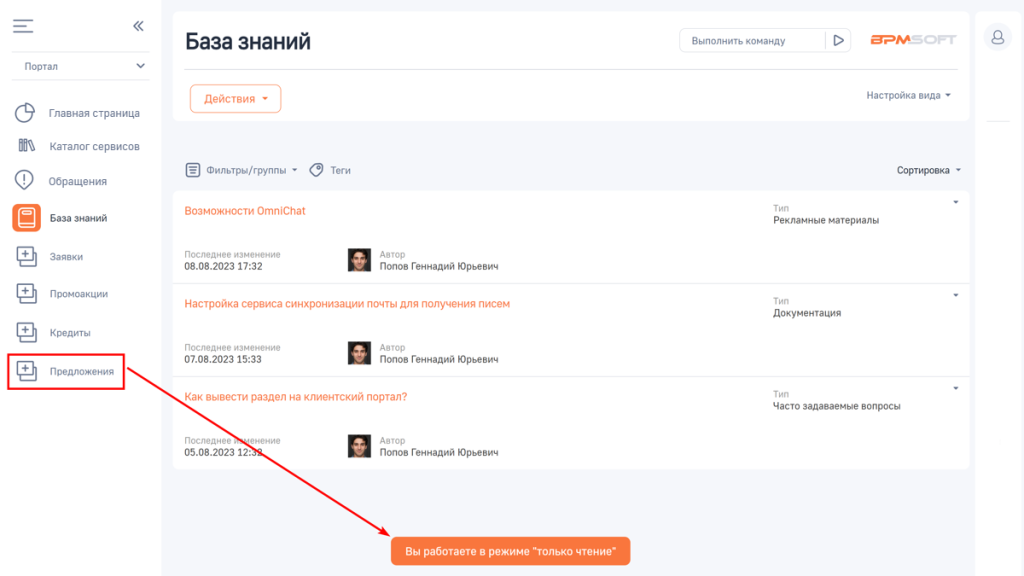Click the Кредиты section icon
Screen dimensions: 1024x576
[x=26, y=331]
